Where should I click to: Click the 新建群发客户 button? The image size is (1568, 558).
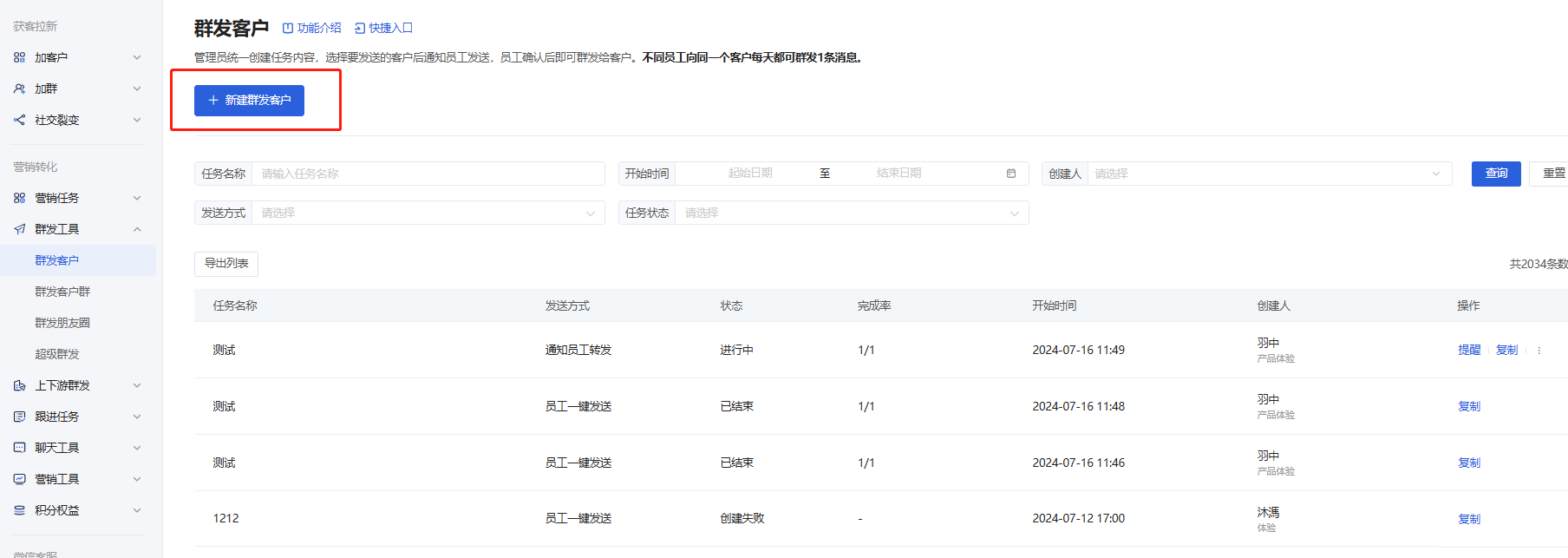click(249, 100)
